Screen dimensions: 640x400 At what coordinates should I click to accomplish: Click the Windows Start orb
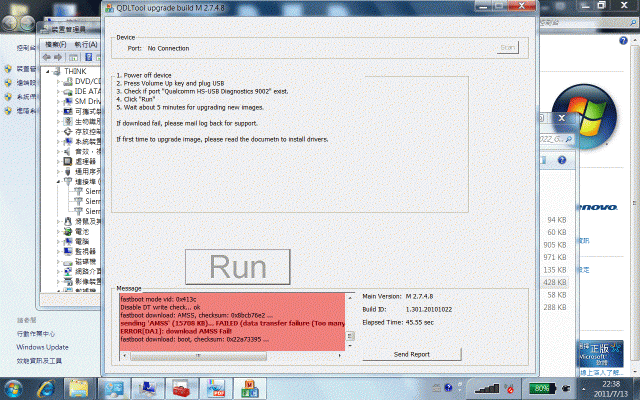(x=13, y=389)
